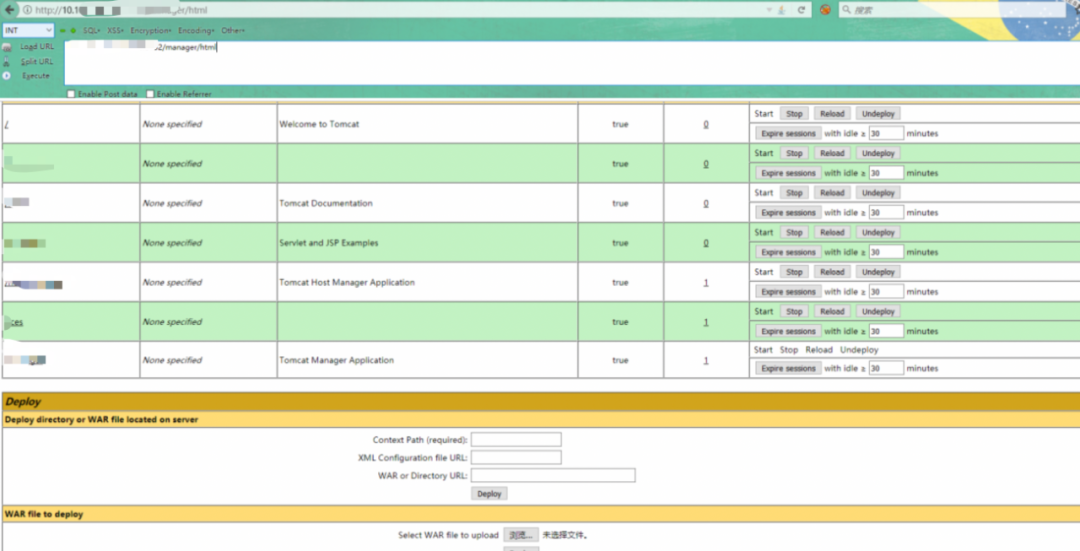This screenshot has width=1080, height=551.
Task: Focus the XML Configuration file URL field
Action: 516,457
